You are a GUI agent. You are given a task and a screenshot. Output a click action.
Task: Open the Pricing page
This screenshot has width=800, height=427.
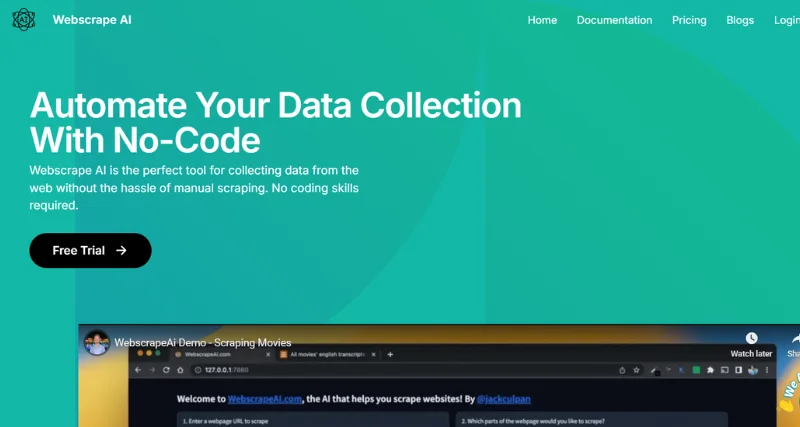click(x=689, y=20)
